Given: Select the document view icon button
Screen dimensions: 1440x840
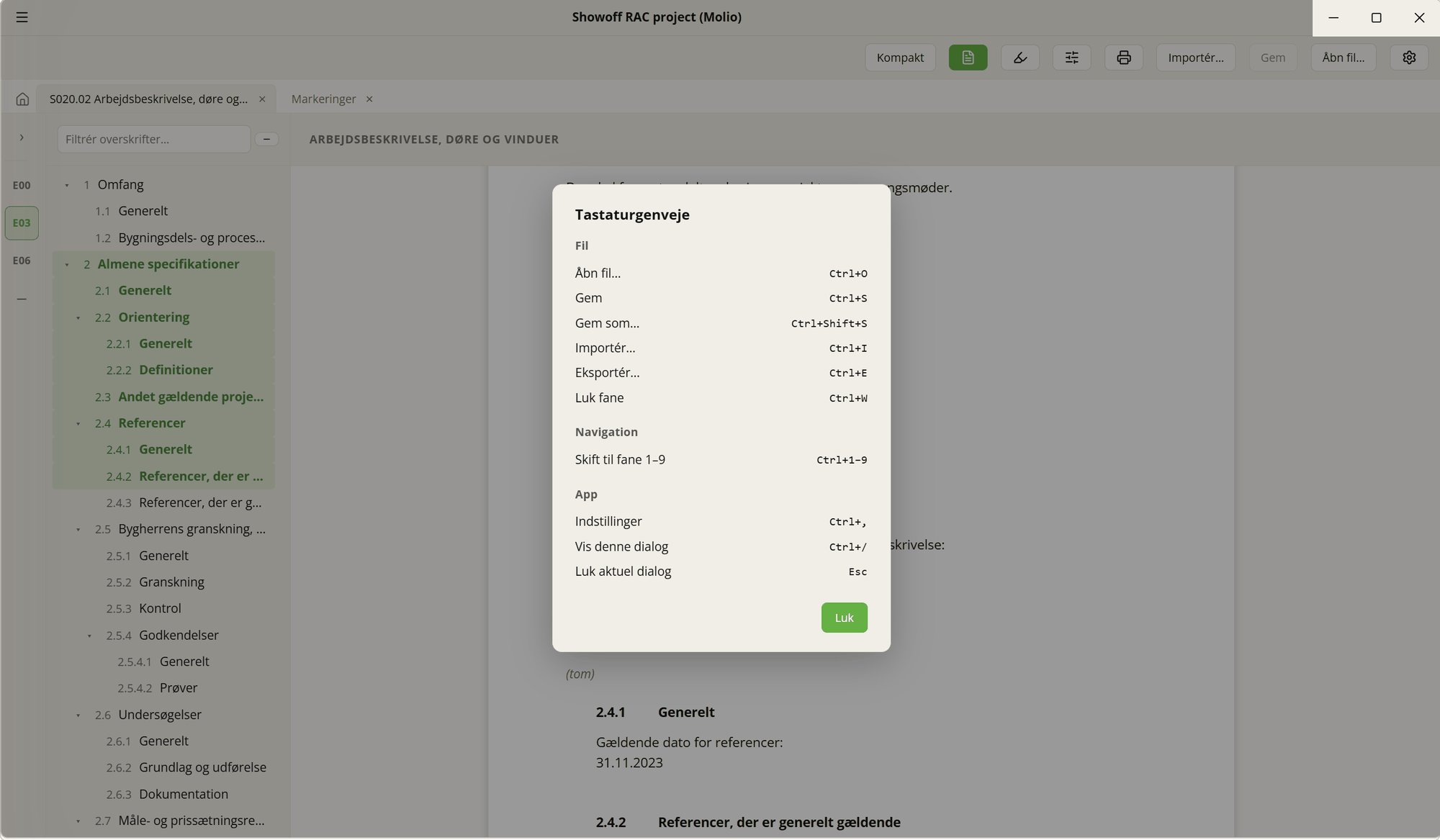Looking at the screenshot, I should click(x=968, y=58).
